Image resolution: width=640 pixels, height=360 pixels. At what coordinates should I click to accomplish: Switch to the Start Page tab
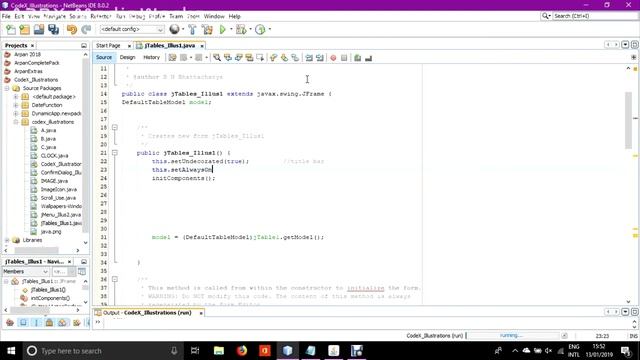tap(108, 46)
